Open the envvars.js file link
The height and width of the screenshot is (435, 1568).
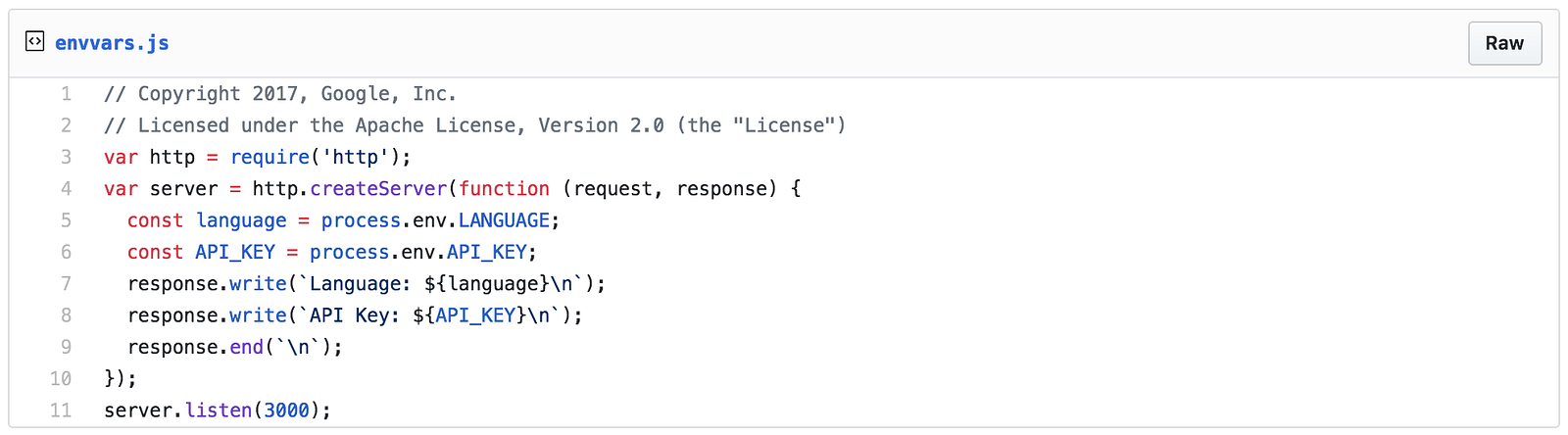tap(112, 43)
